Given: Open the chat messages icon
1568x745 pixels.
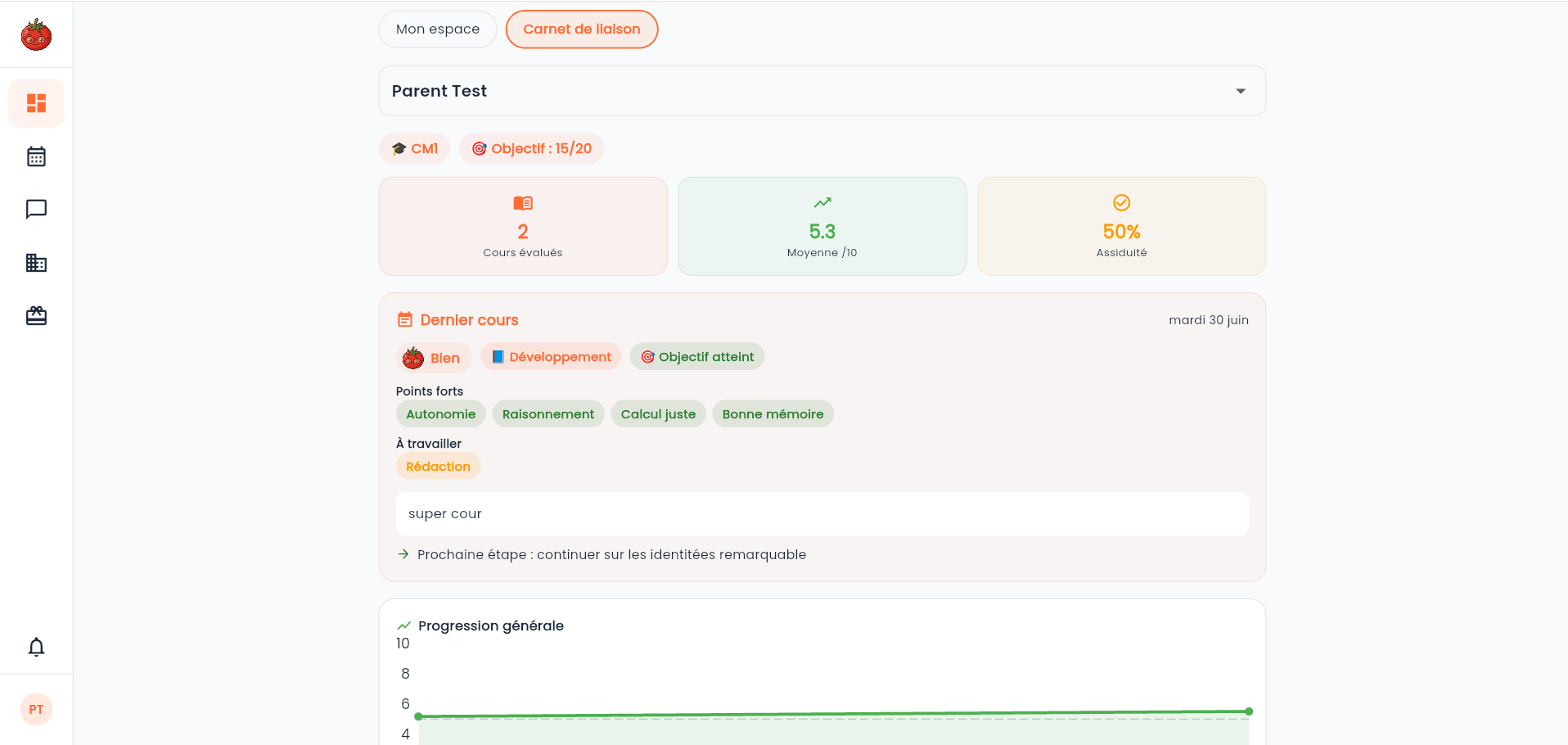Looking at the screenshot, I should (x=36, y=210).
